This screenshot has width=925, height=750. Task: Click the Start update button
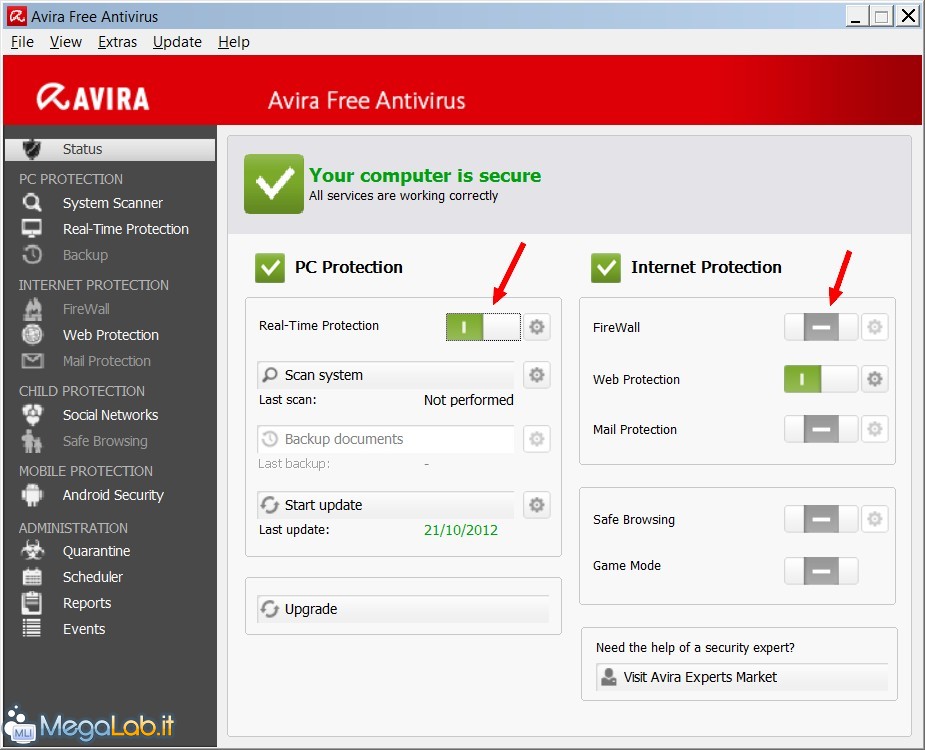(x=386, y=505)
